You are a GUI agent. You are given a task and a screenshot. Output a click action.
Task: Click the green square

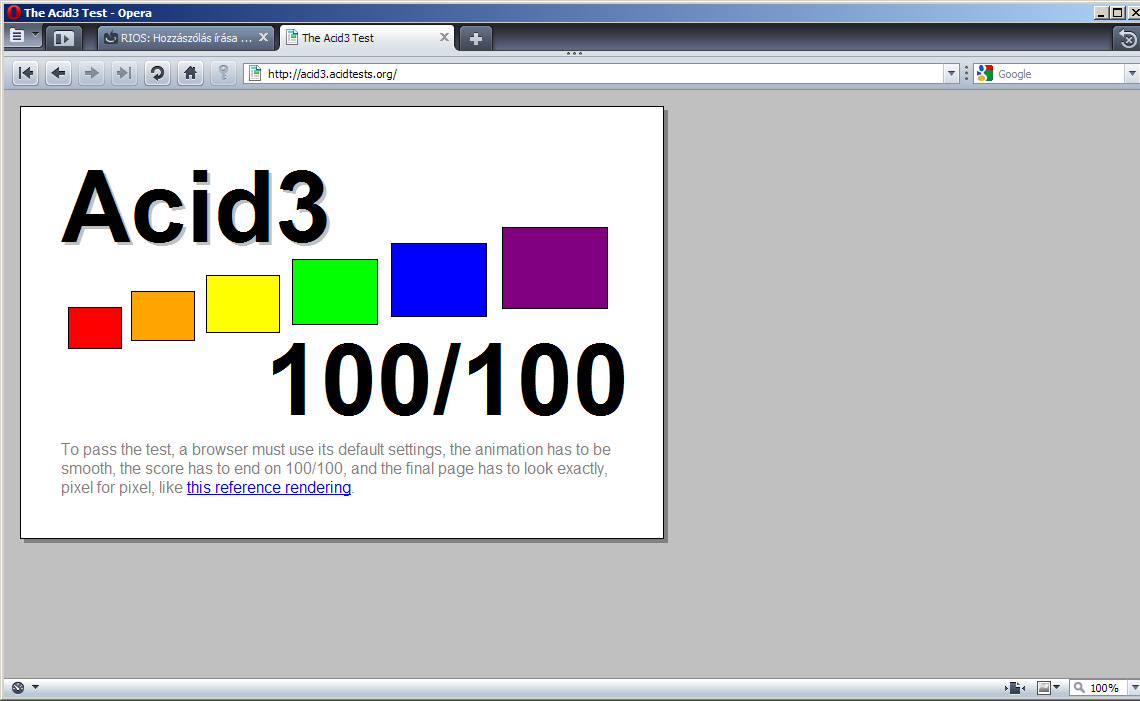click(x=335, y=292)
